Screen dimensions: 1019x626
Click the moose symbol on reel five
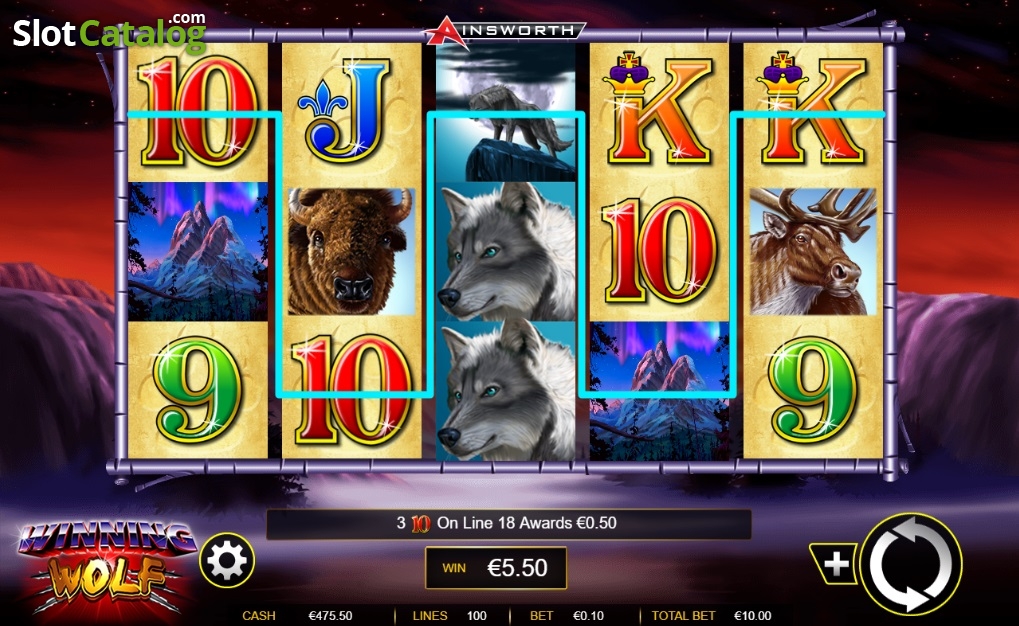point(813,252)
